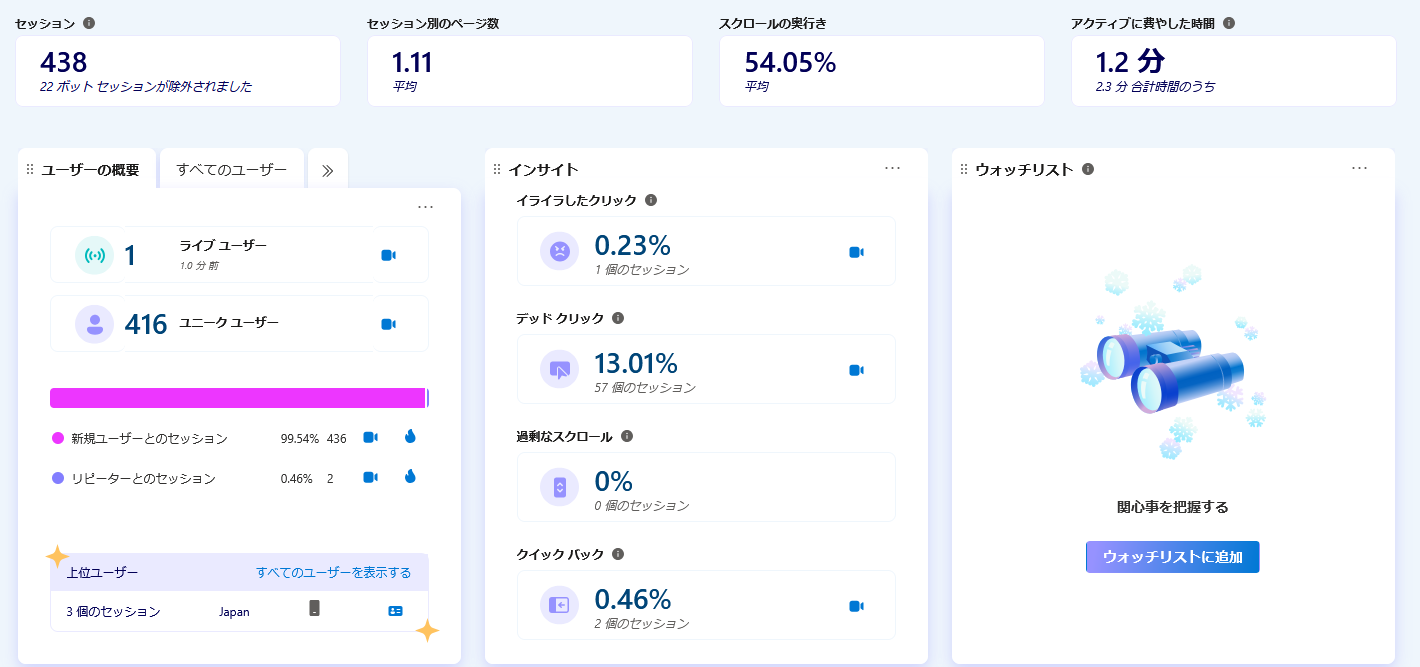View recordings for デッド クリック 13.01%

(x=856, y=370)
